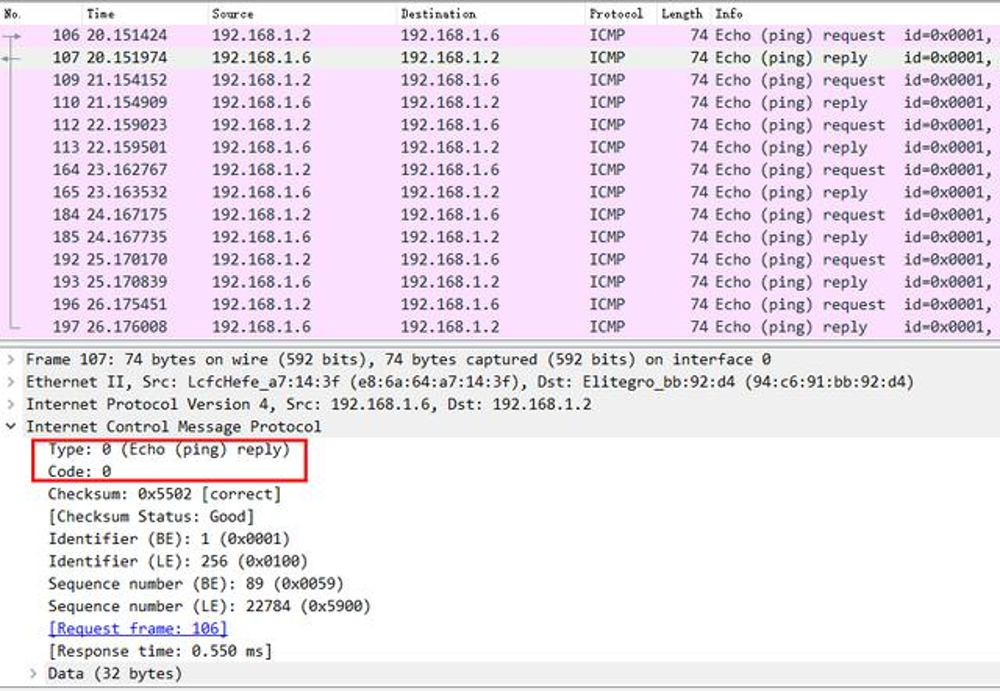Select Identifier (LE): 256 field
The image size is (1000, 691).
(x=177, y=561)
